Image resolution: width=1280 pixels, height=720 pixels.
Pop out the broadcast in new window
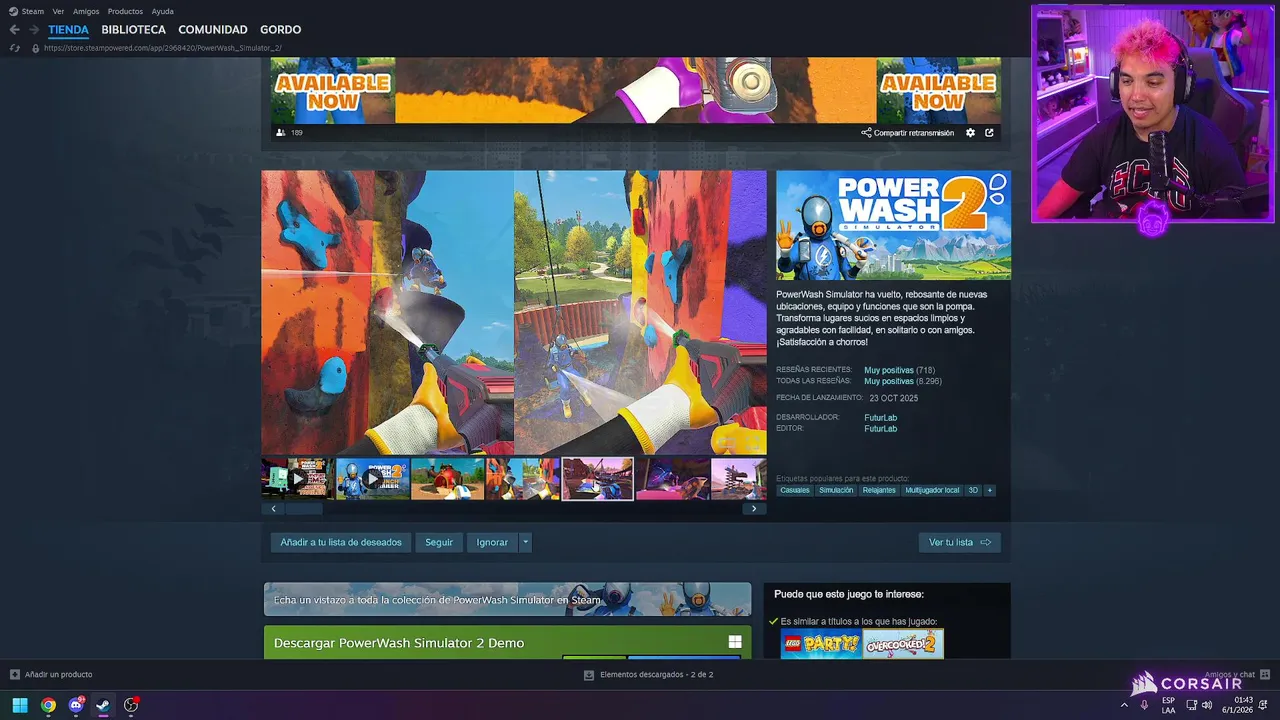tap(989, 132)
